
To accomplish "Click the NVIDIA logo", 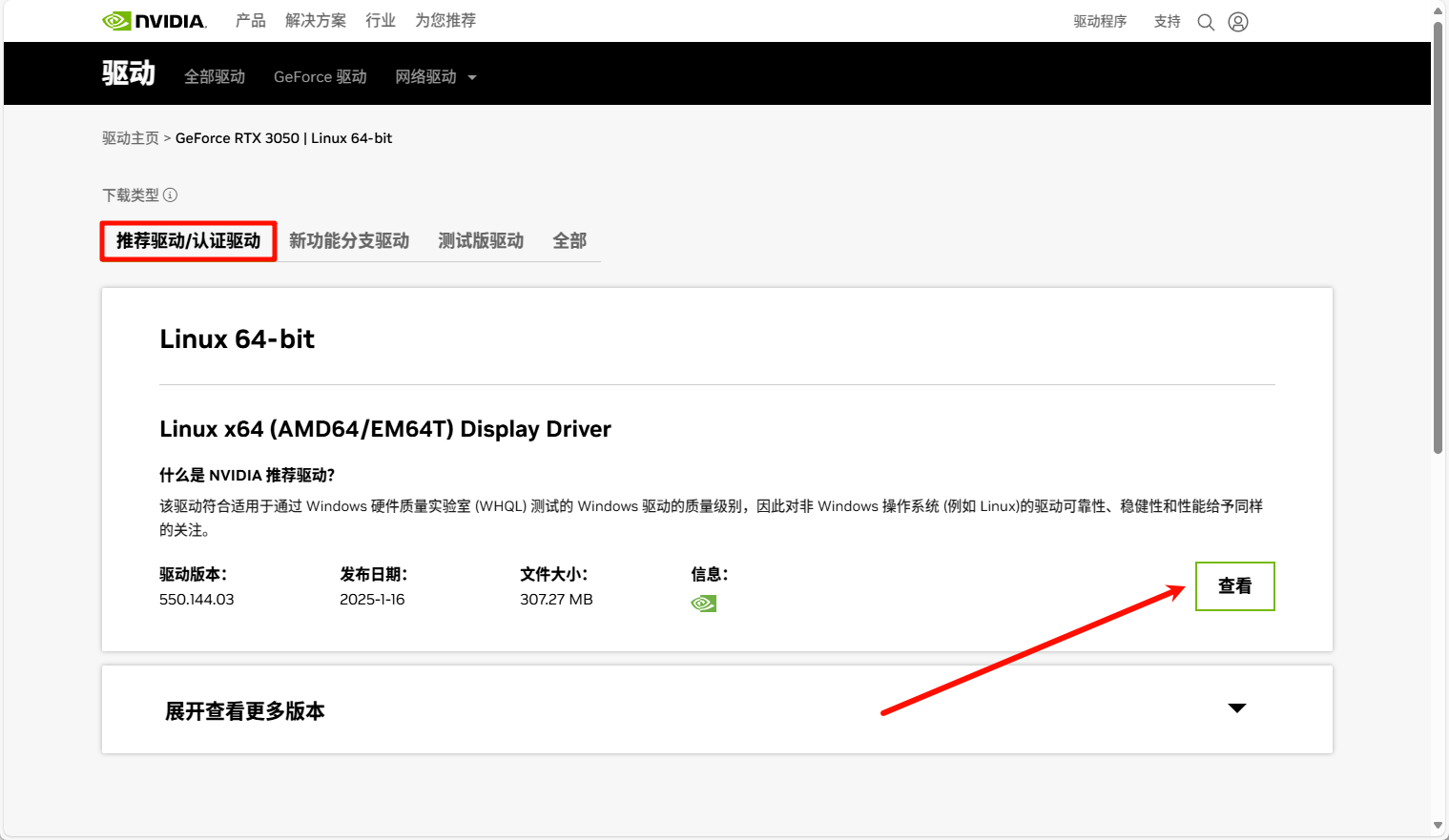I will point(154,21).
